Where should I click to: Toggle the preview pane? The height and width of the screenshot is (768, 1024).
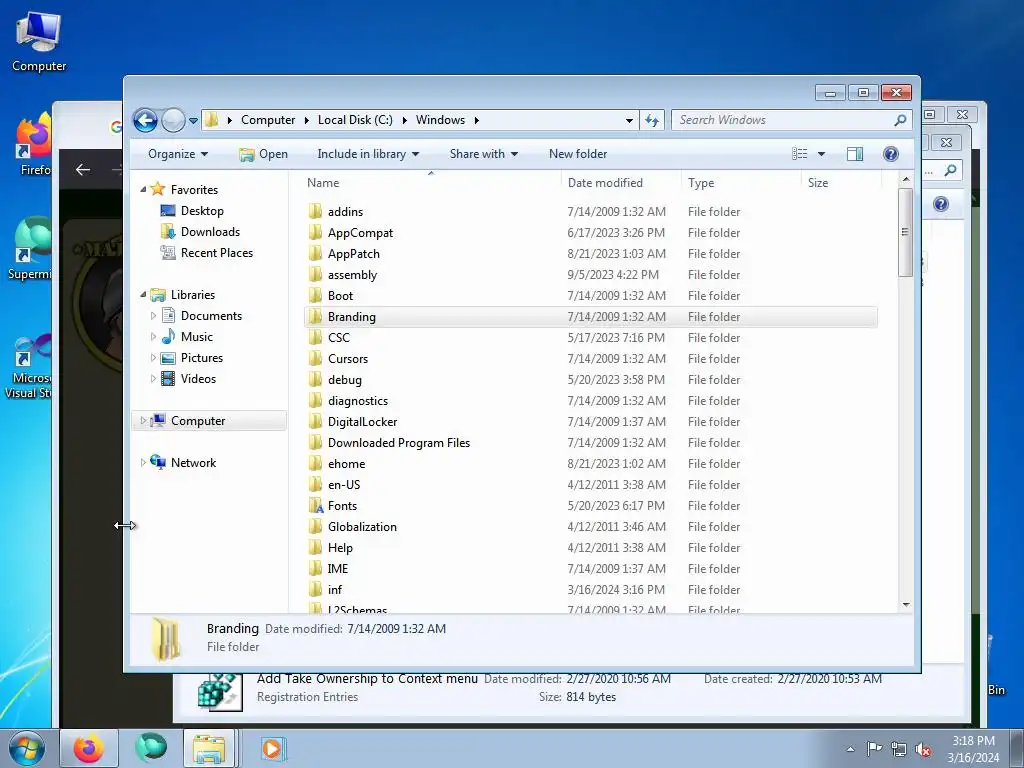(855, 154)
